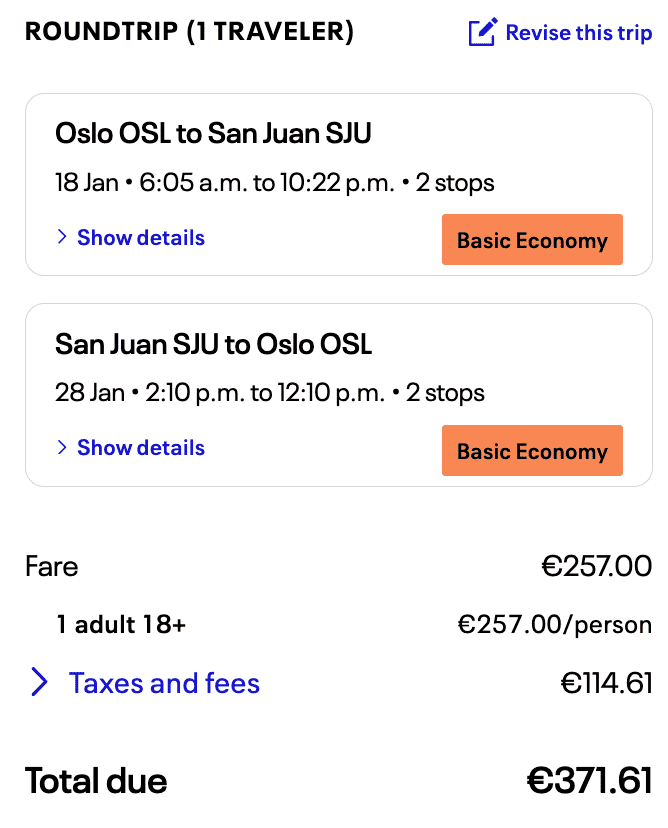Viewport: 668px width, 828px height.
Task: Click the 18 Jan departure time line
Action: tap(274, 183)
